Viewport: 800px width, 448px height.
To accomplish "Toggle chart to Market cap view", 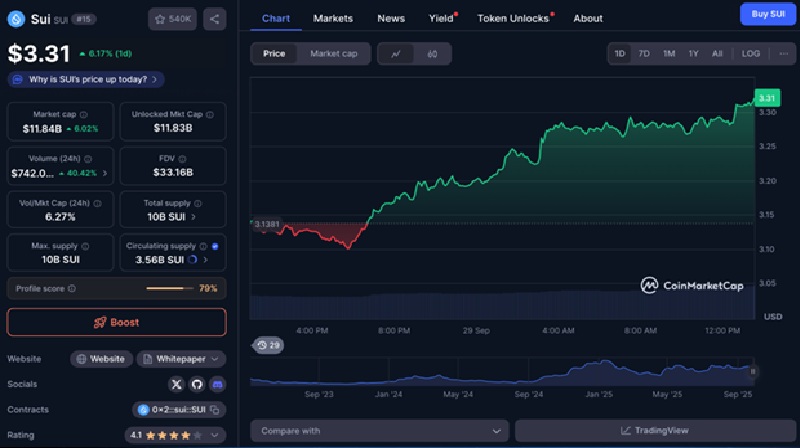I will click(334, 54).
